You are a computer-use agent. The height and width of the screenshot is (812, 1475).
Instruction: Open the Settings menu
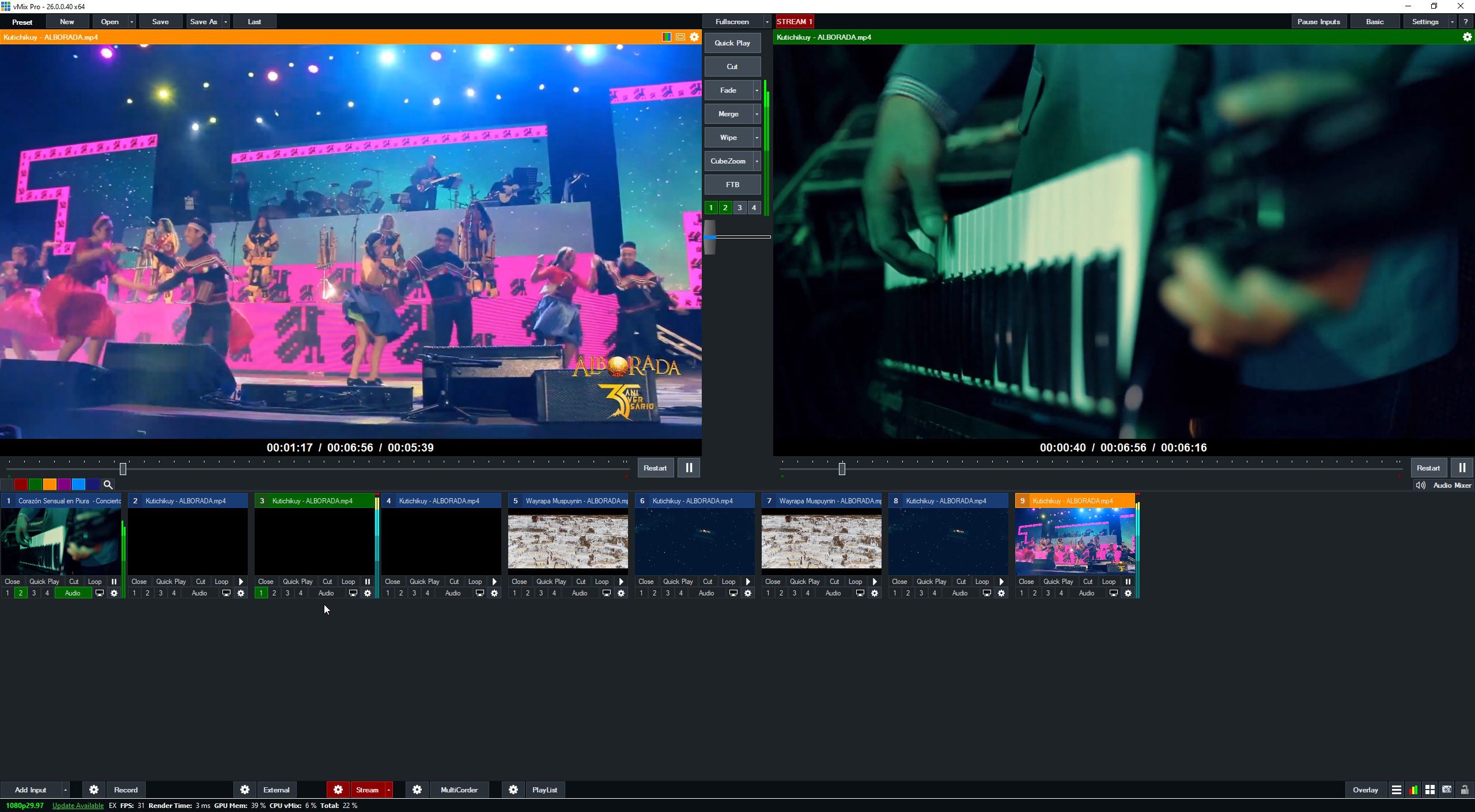1425,21
